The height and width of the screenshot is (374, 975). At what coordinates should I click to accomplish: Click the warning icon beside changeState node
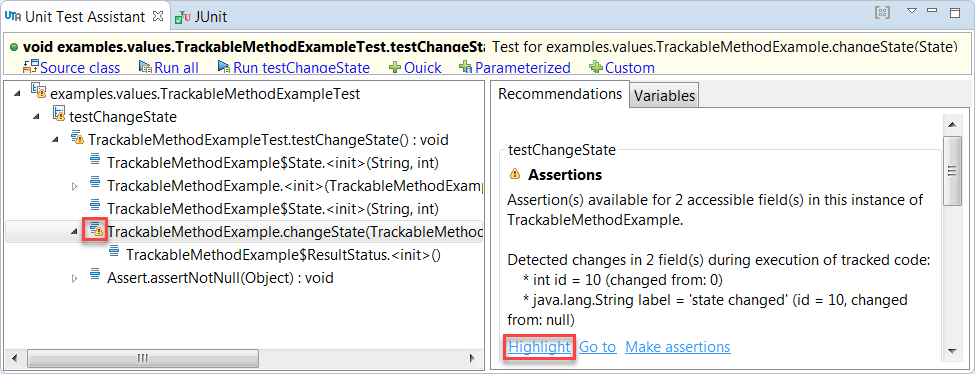[x=95, y=231]
